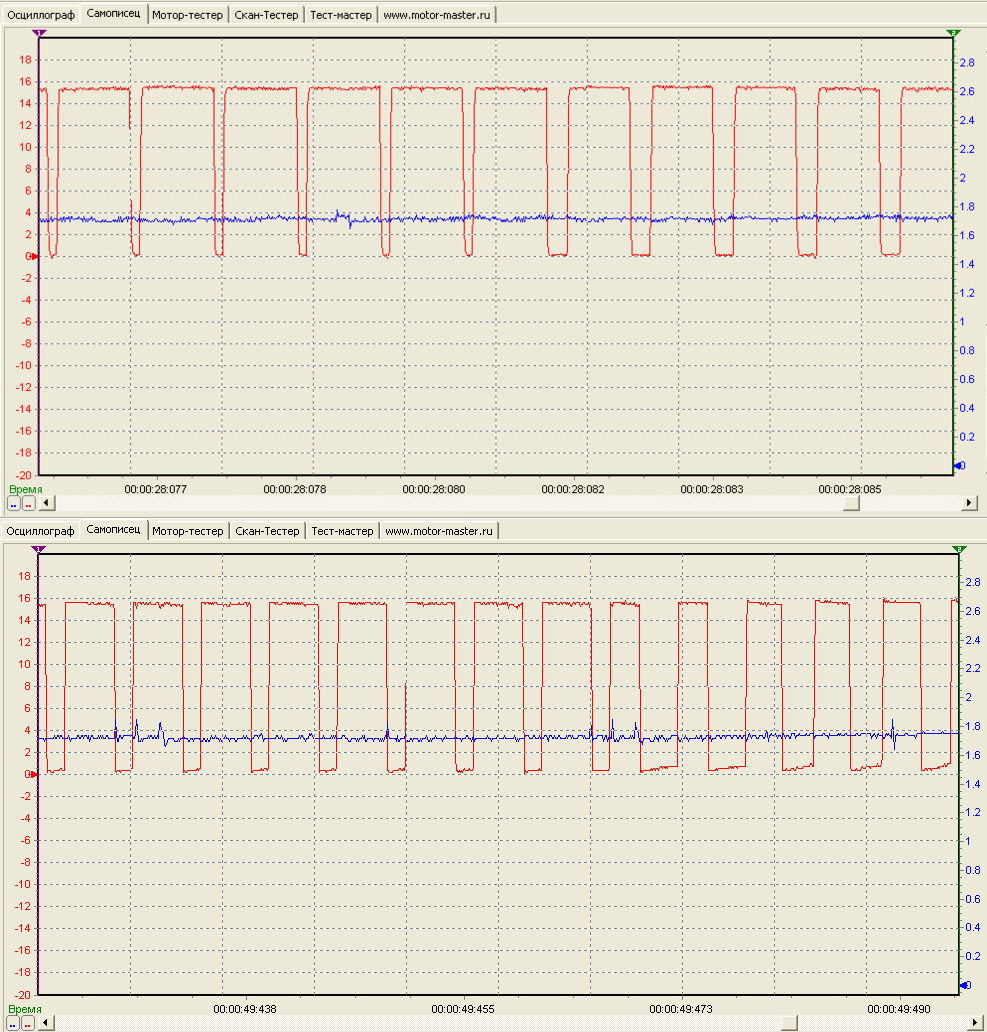Click timestamp 00:00:49:438 on lower time axis
Screen dimensions: 987x1032
(245, 1009)
